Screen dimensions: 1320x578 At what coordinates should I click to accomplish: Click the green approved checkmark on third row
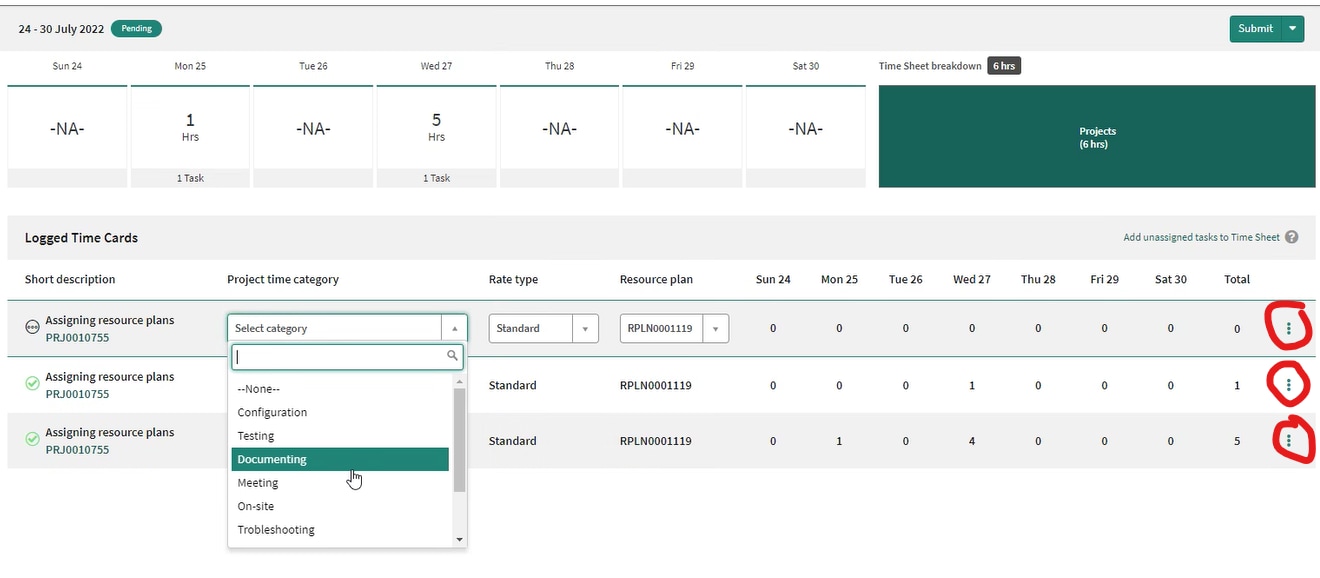tap(32, 438)
